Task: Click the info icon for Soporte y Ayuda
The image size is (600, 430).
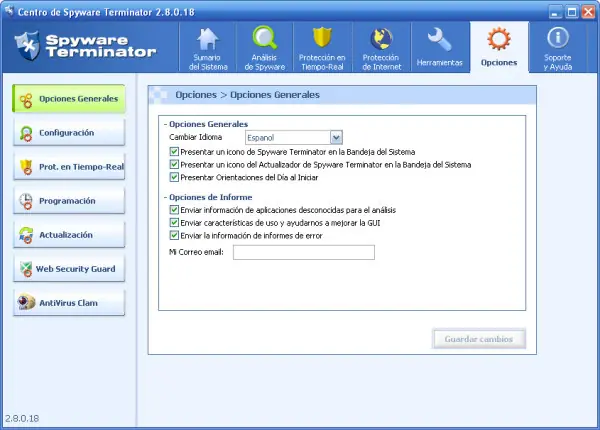Action: (558, 38)
